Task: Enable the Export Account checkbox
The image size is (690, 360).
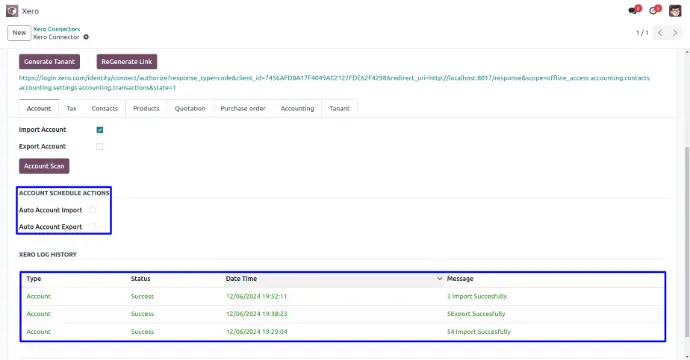Action: tap(100, 147)
